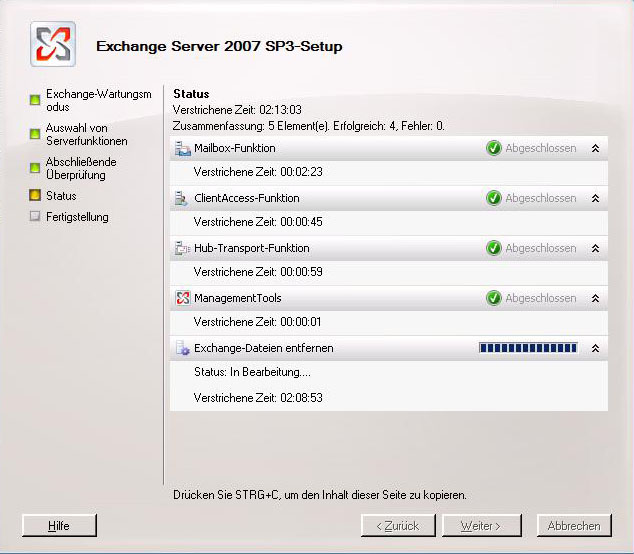Click the Hub-Transport-Funktion role icon
The image size is (634, 554).
click(x=182, y=248)
